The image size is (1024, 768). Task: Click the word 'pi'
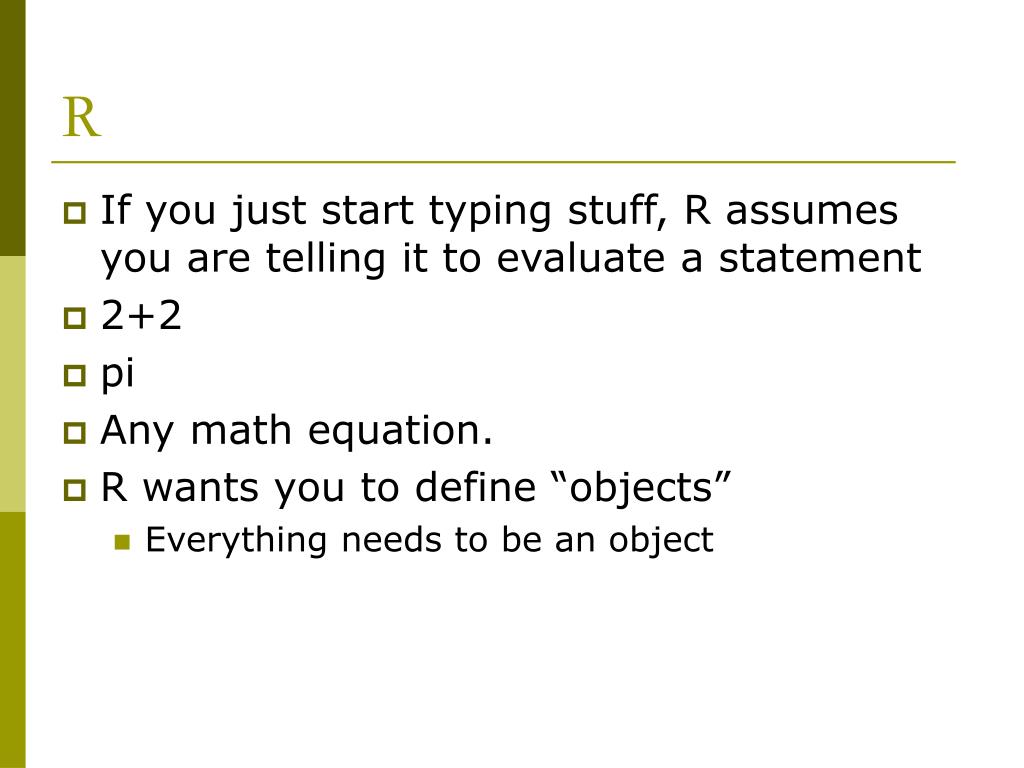click(x=118, y=375)
